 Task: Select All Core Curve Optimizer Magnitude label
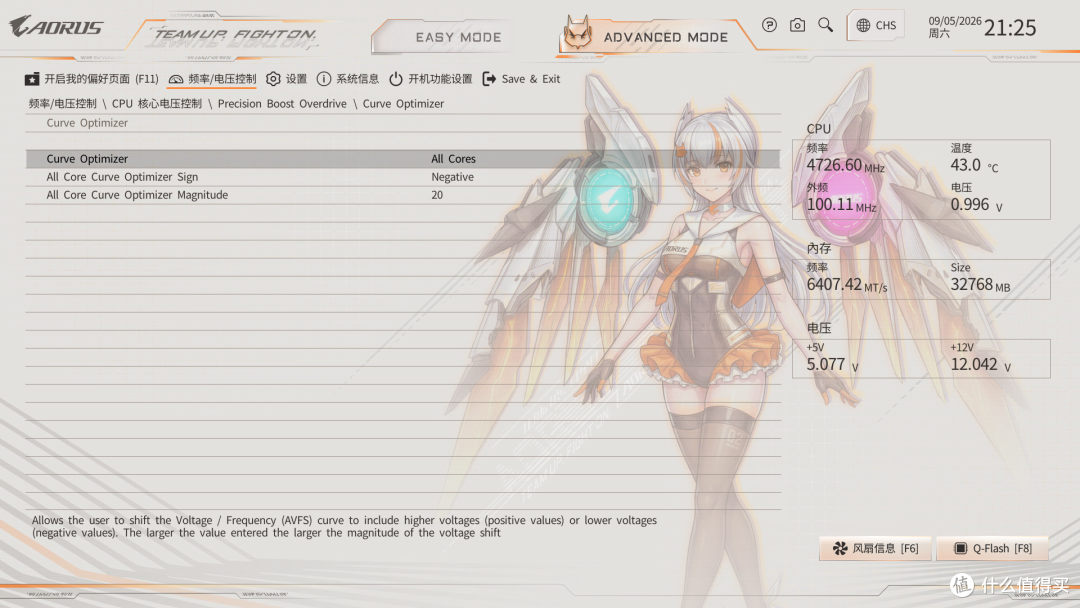click(x=137, y=195)
